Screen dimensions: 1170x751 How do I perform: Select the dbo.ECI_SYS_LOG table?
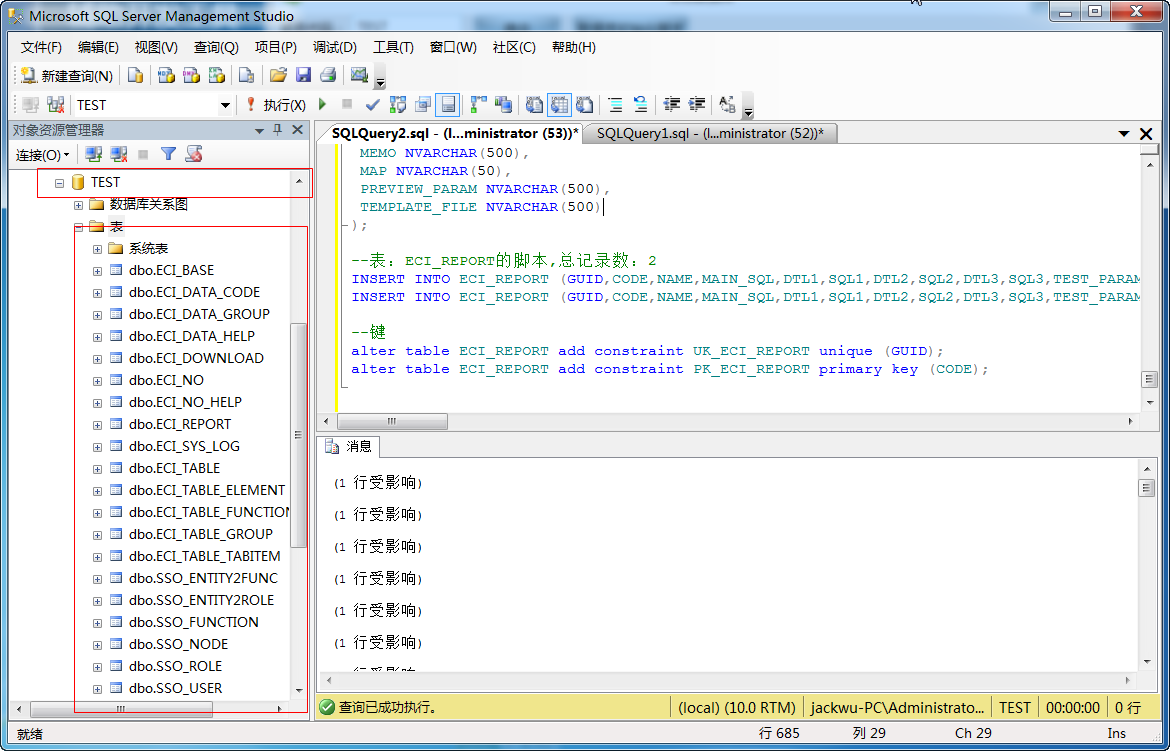[184, 446]
